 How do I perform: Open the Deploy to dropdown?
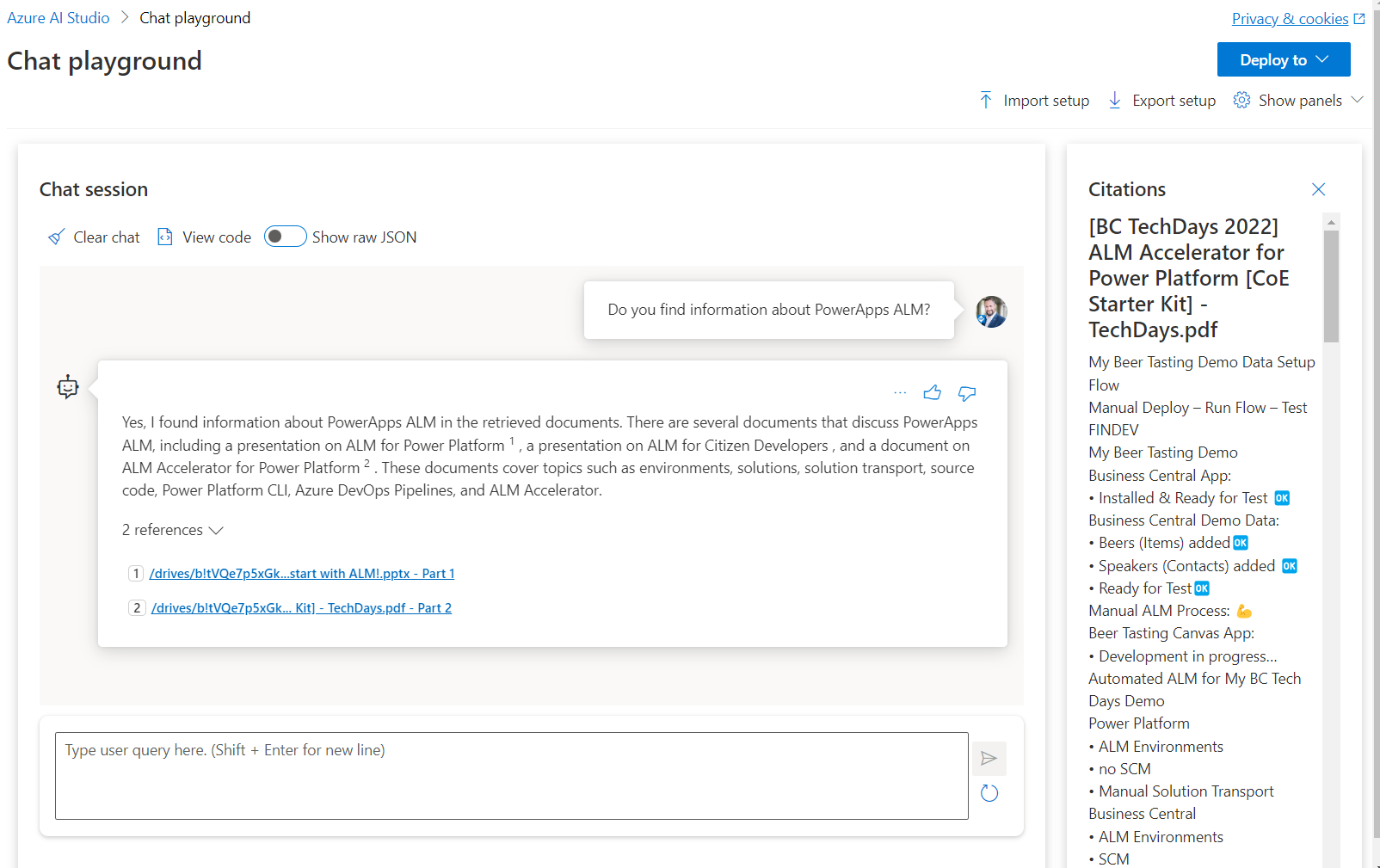pyautogui.click(x=1283, y=59)
